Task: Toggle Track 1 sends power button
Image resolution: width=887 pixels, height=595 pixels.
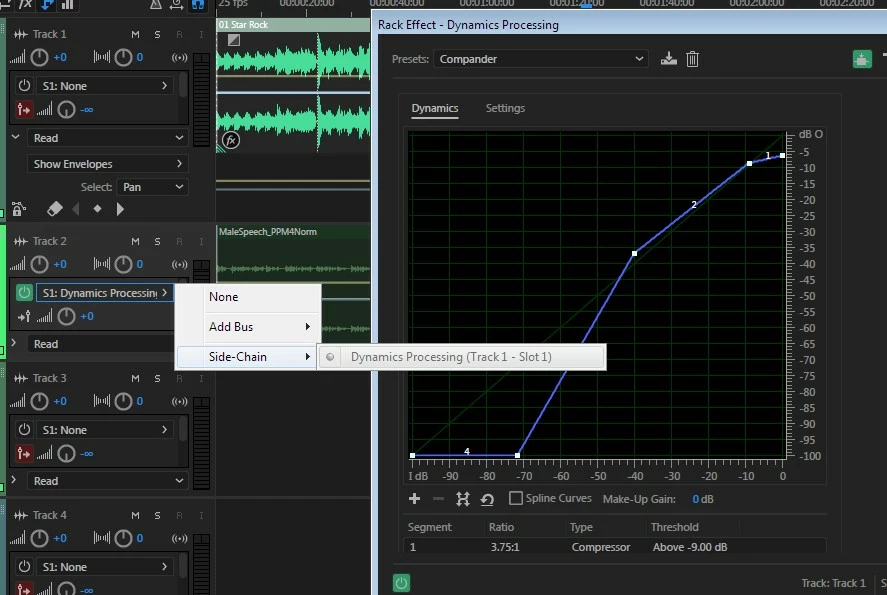Action: pos(24,85)
